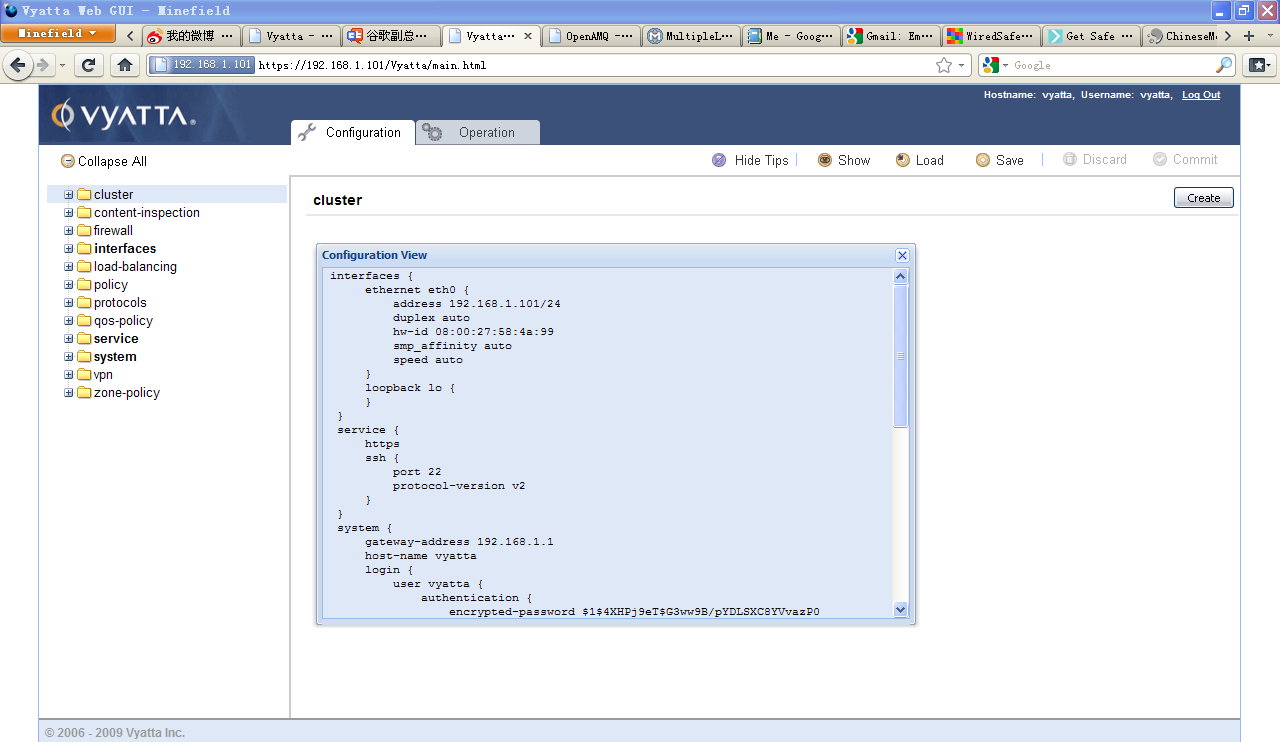This screenshot has height=742, width=1280.
Task: Expand the firewall tree node
Action: pos(69,231)
